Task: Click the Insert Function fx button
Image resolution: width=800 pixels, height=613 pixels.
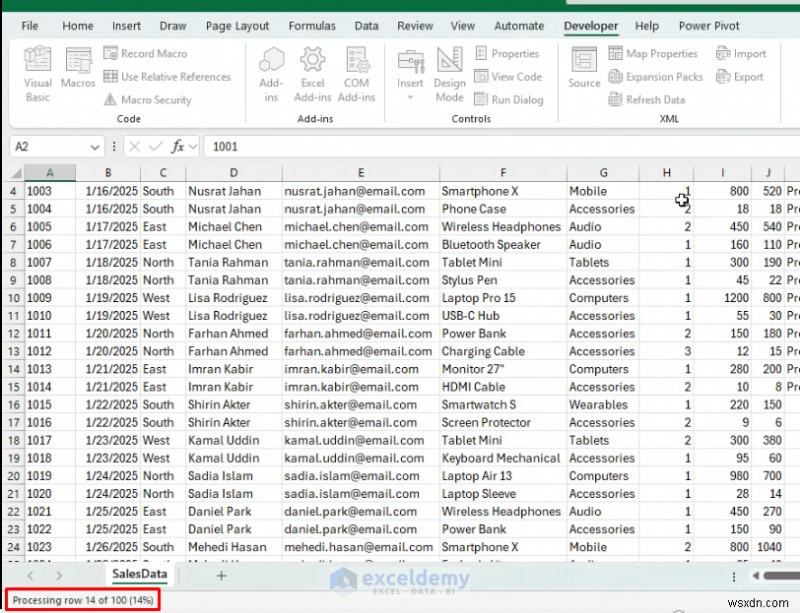Action: 177,147
